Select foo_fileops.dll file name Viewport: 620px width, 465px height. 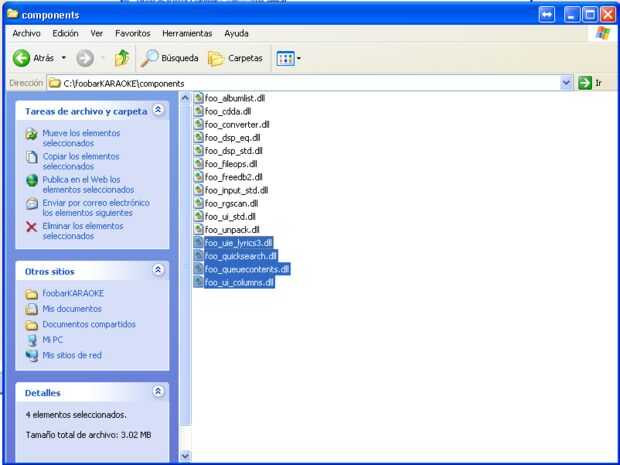coord(231,164)
